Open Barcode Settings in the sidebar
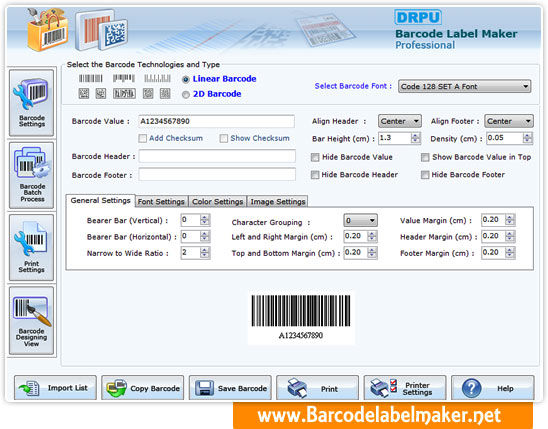The width and height of the screenshot is (548, 429). (x=31, y=103)
